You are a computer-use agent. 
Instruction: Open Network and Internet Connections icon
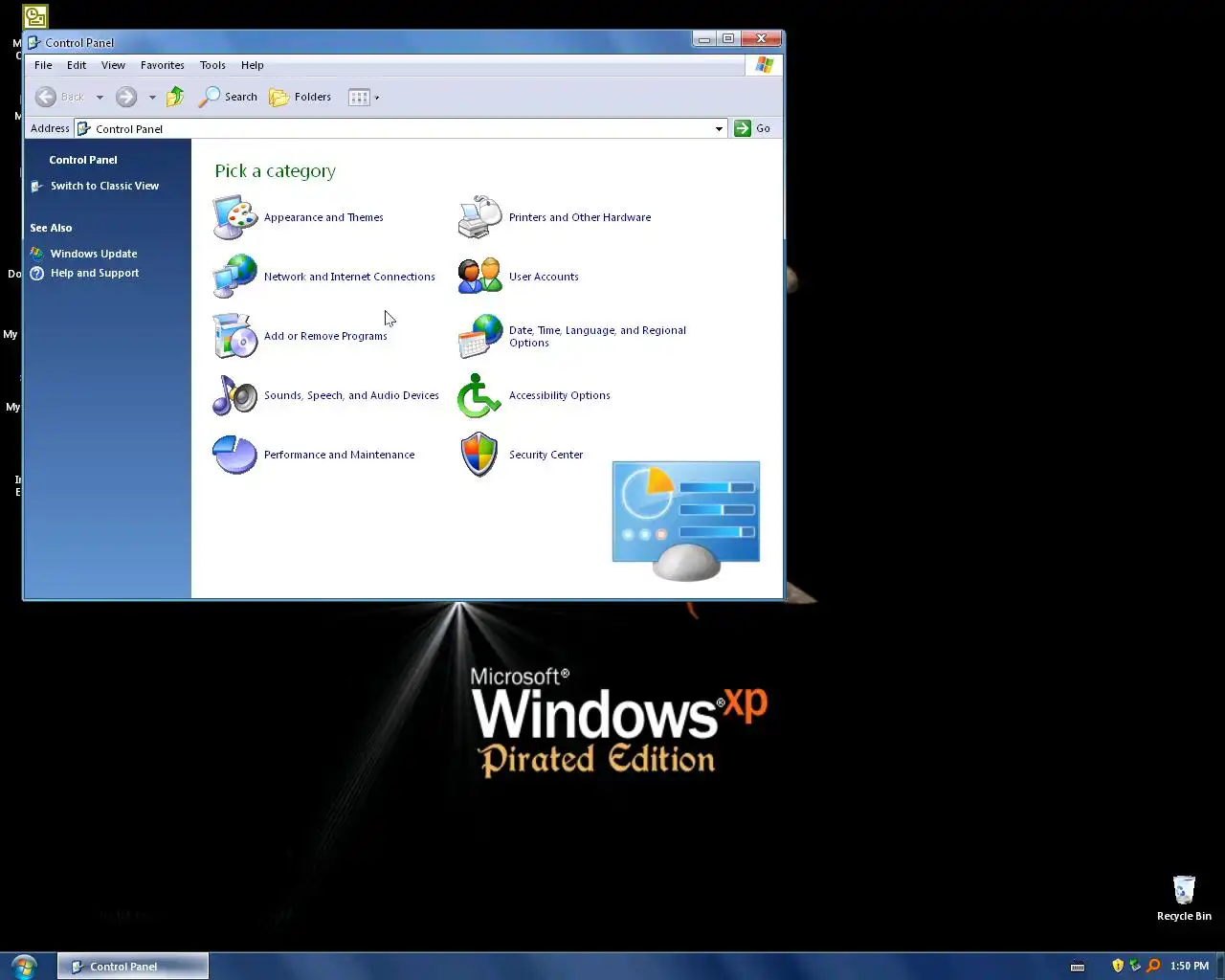[x=235, y=277]
